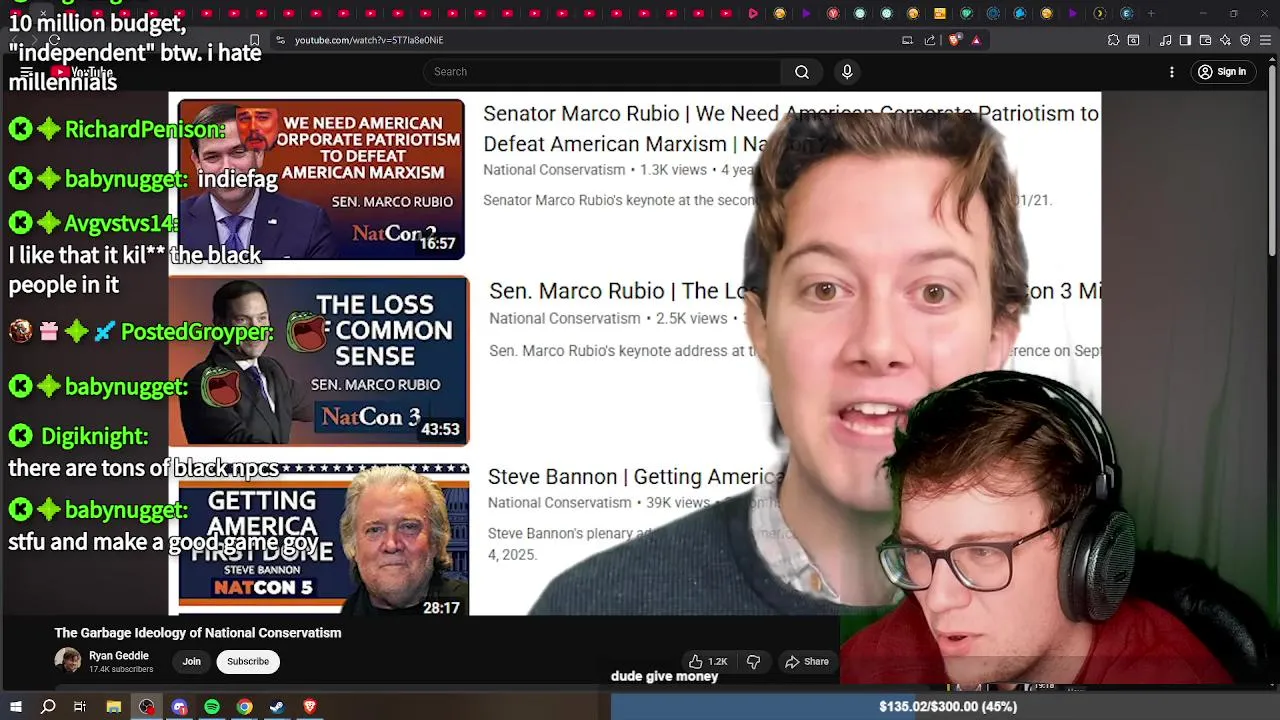Viewport: 1280px width, 720px height.
Task: Open a new tab with plus button
Action: pos(1151,14)
